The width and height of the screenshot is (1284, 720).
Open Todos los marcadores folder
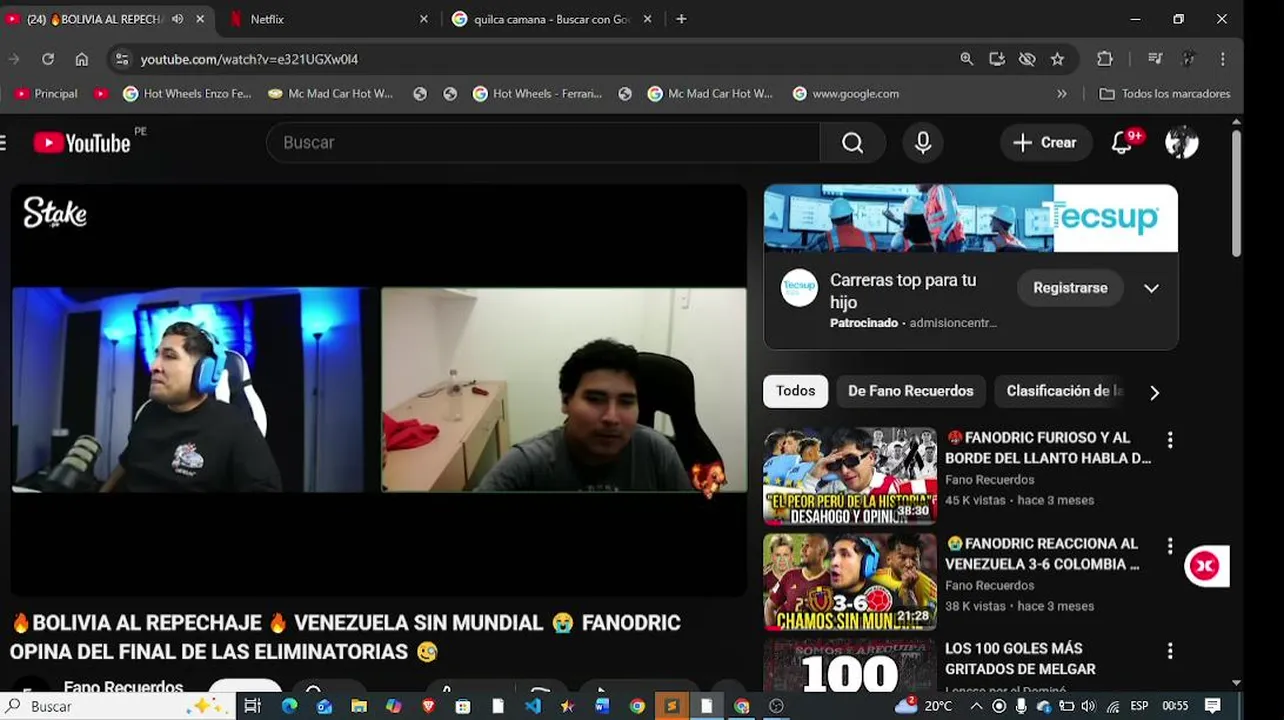pyautogui.click(x=1165, y=94)
